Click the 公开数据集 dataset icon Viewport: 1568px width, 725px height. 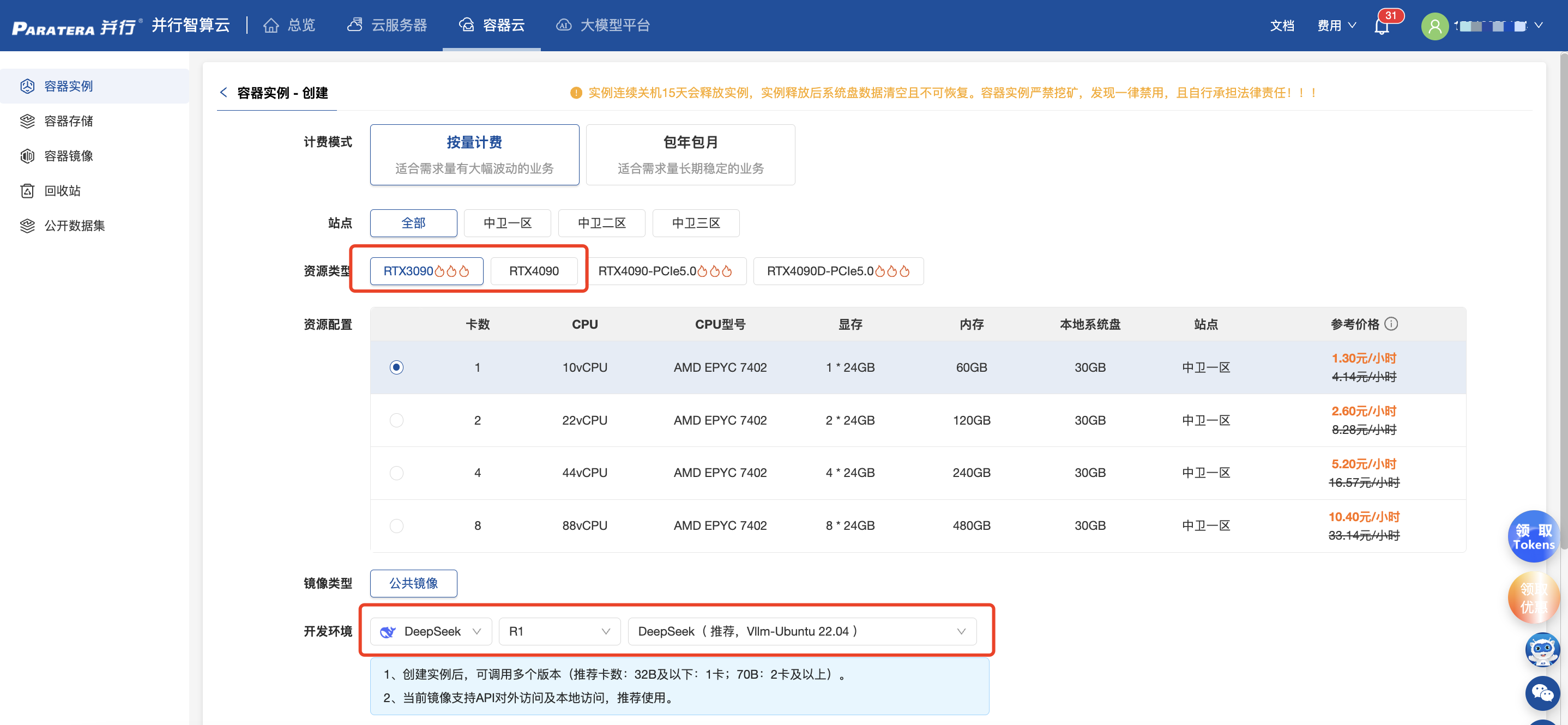pyautogui.click(x=27, y=225)
